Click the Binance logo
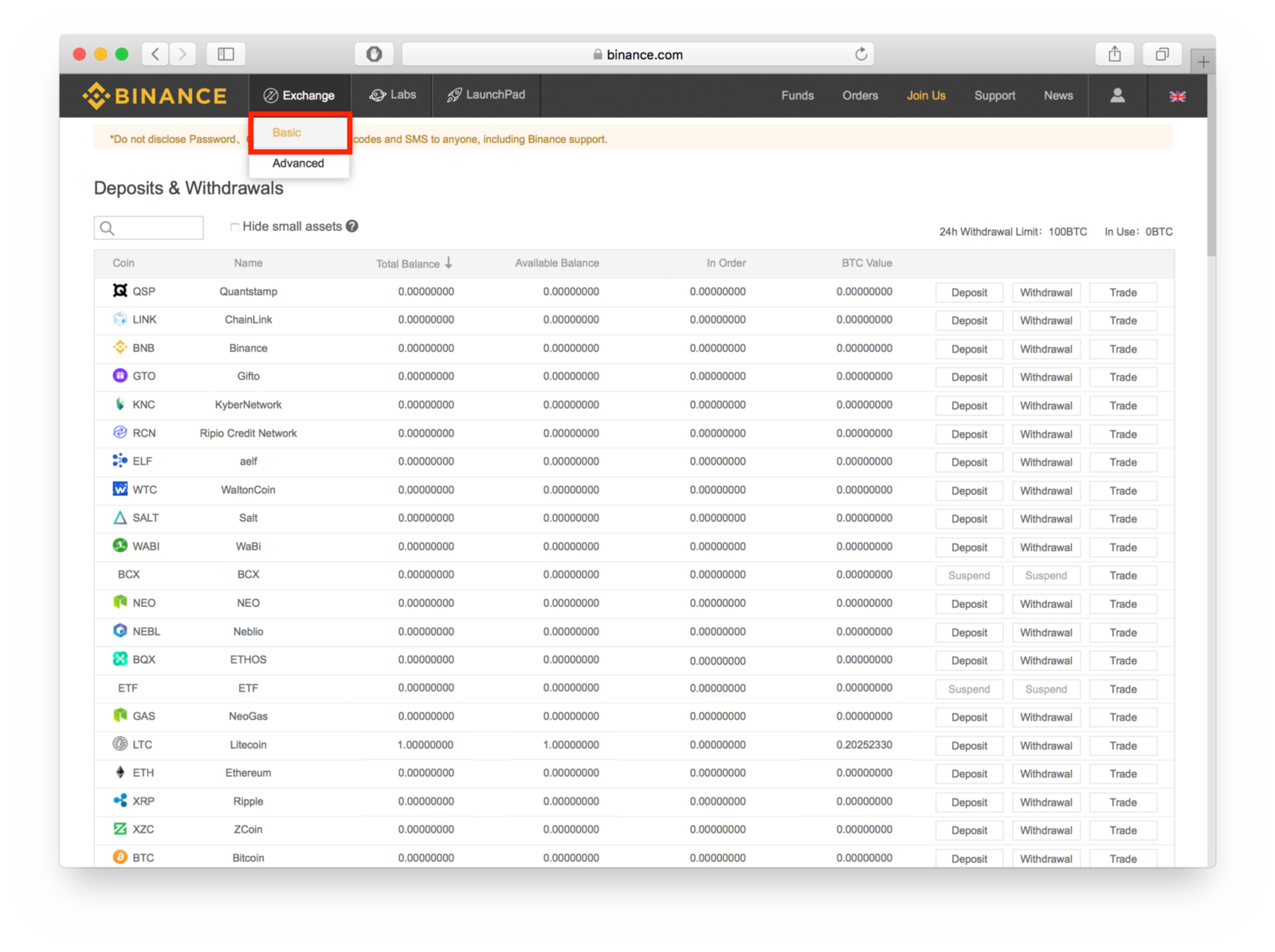This screenshot has width=1275, height=952. coord(155,96)
